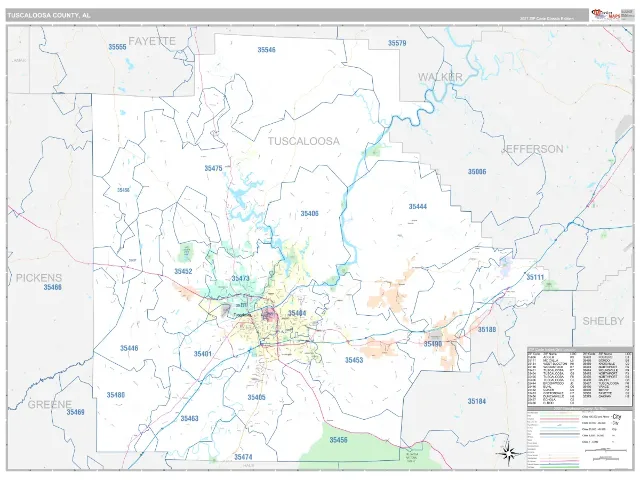Click ZIP code label 35579
This screenshot has width=640, height=480.
pos(397,43)
